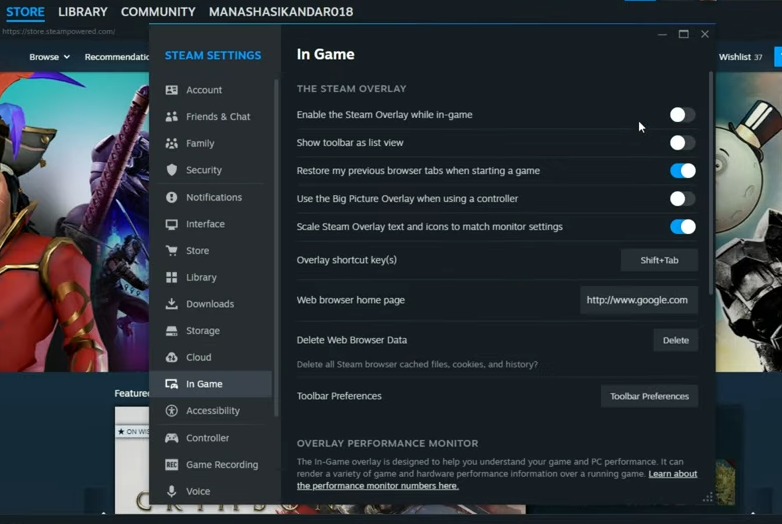Select the Security shield icon

click(171, 170)
